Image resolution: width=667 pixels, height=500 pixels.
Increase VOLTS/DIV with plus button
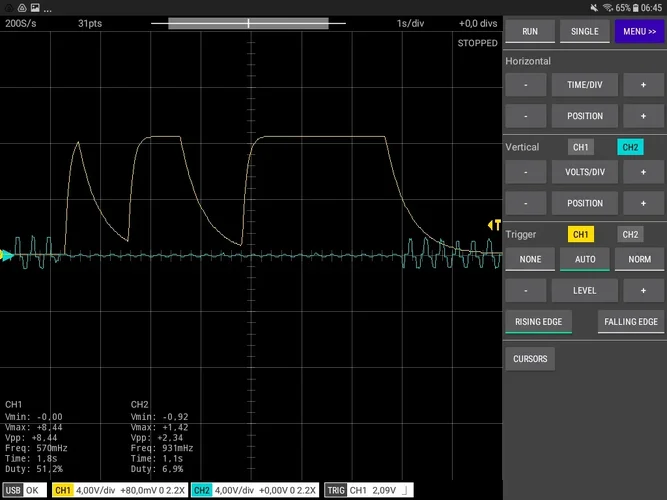(x=642, y=172)
